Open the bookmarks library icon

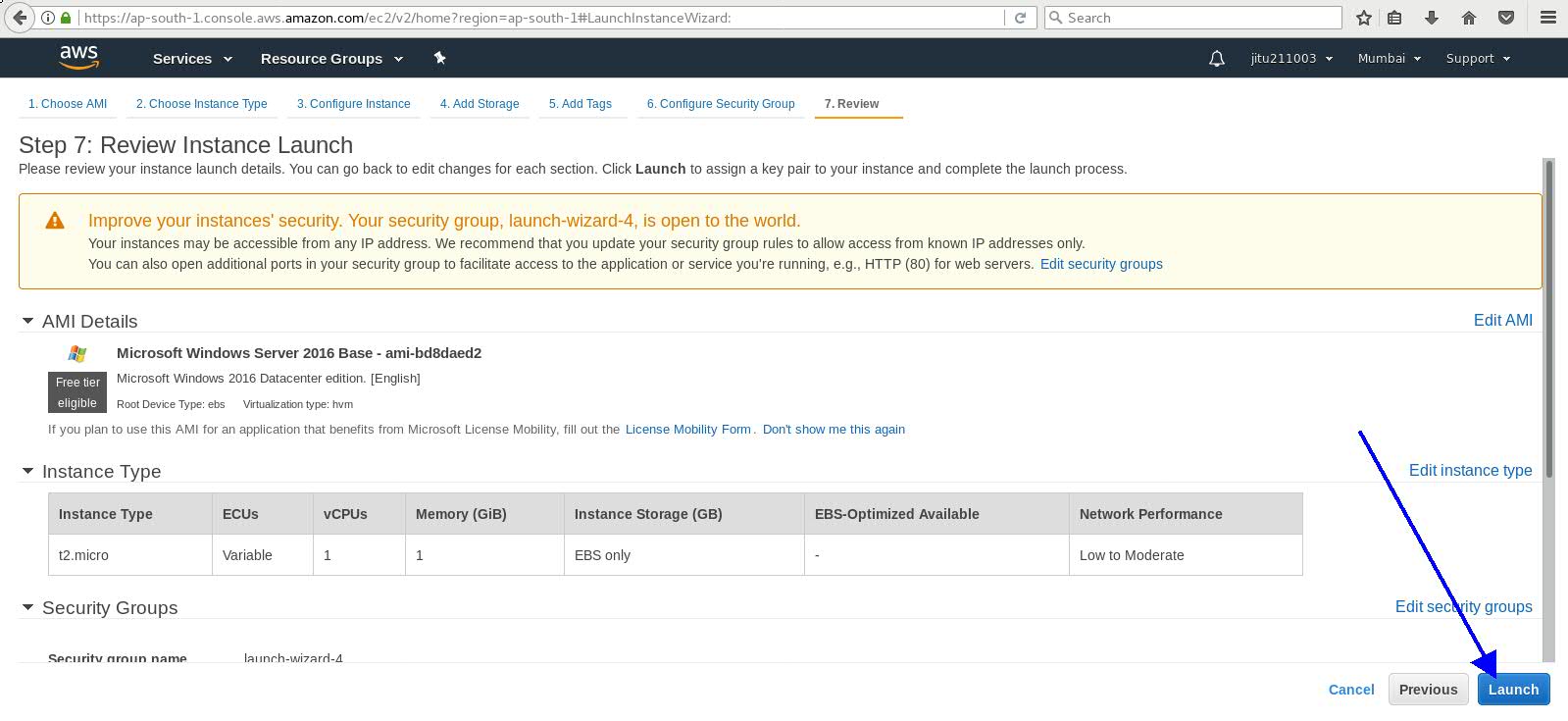(1394, 18)
